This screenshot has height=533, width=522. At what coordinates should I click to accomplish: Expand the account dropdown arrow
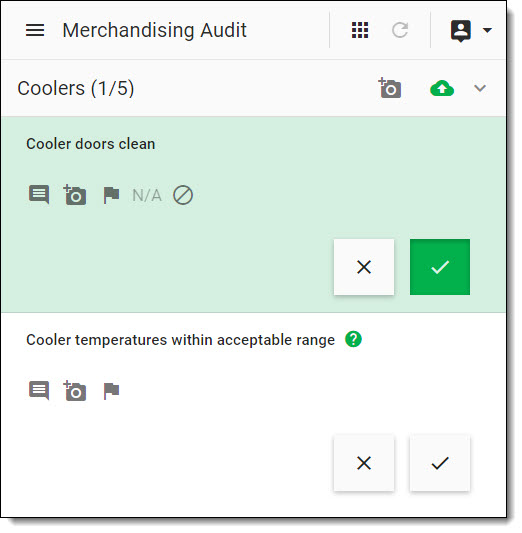coord(487,30)
